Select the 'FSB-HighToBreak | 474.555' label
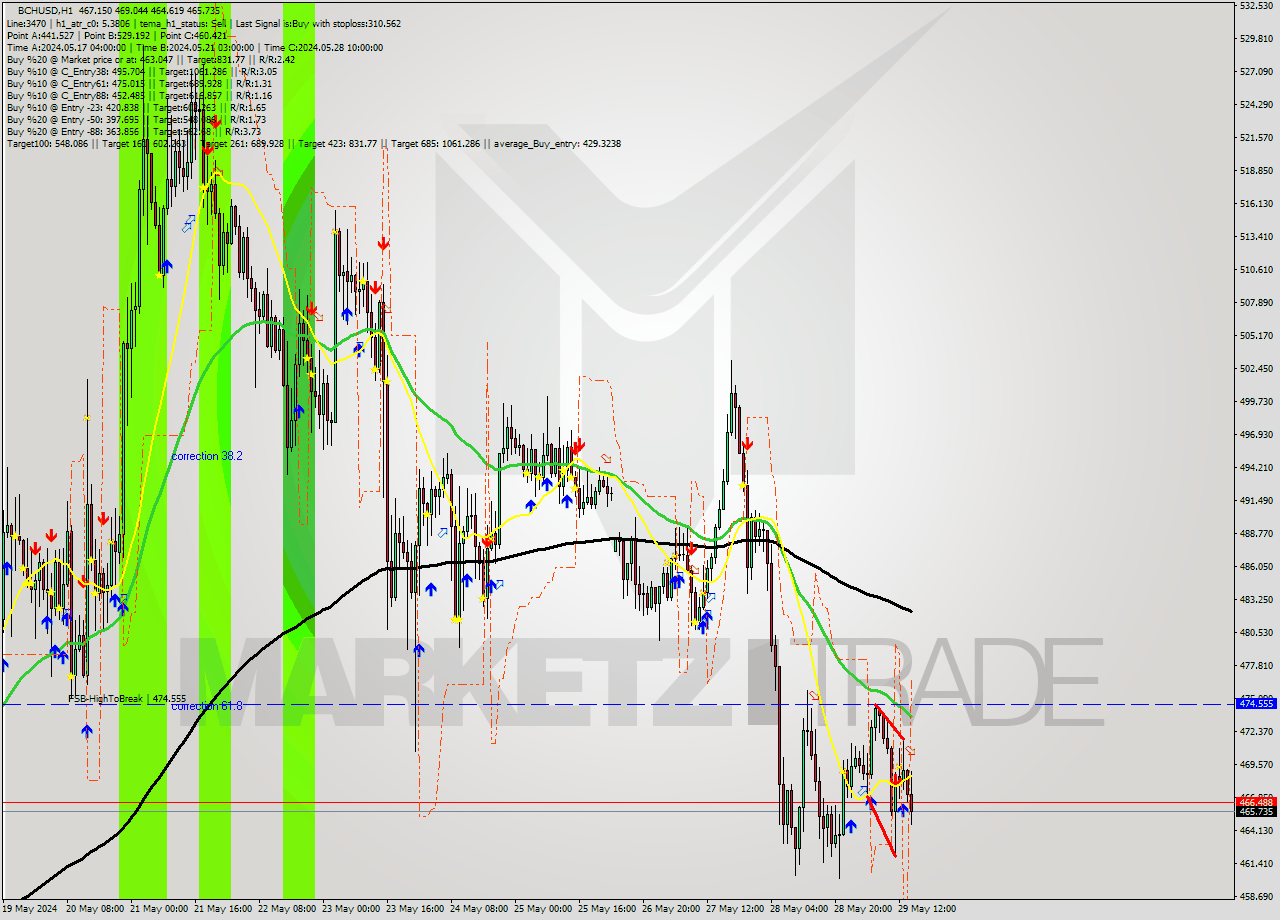Screen dimensions: 1280x920 pos(127,698)
